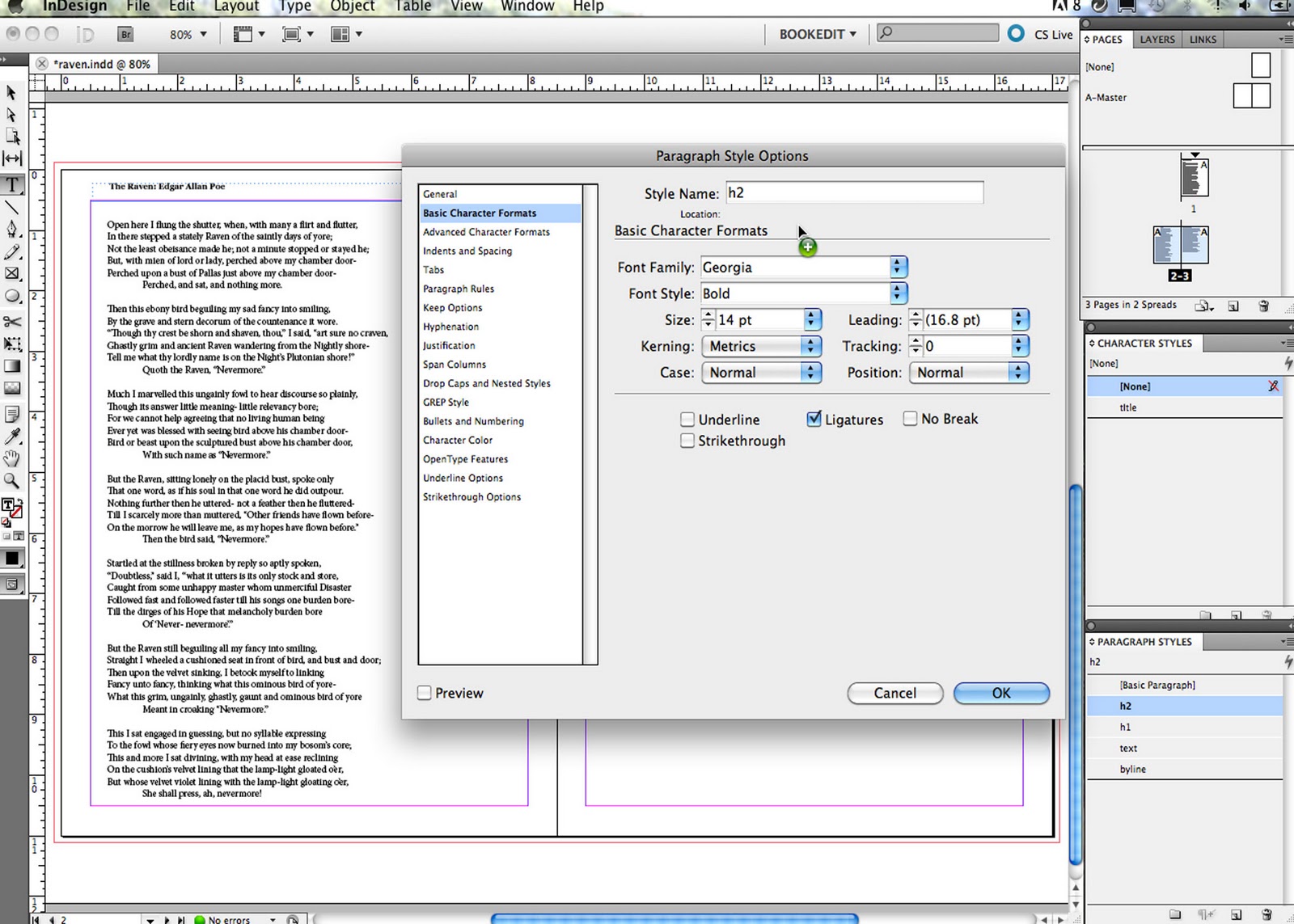Select Drop Caps and Nested Styles category

point(487,383)
